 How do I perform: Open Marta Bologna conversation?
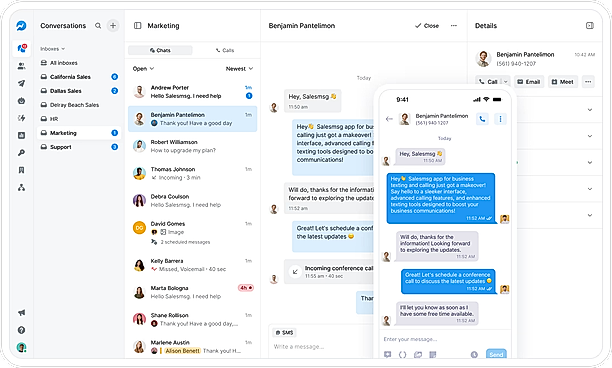tap(192, 292)
